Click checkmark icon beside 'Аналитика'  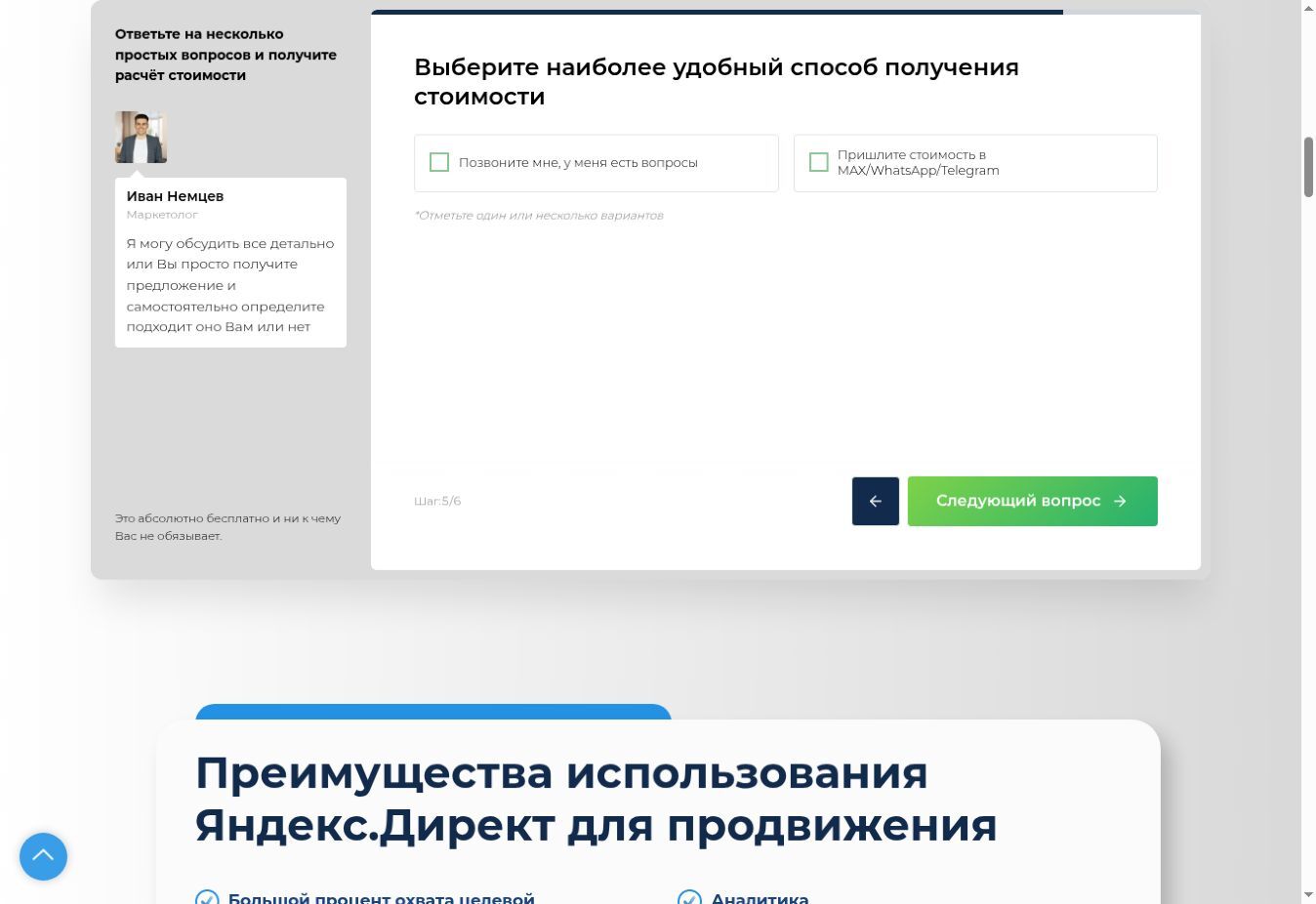pos(689,898)
